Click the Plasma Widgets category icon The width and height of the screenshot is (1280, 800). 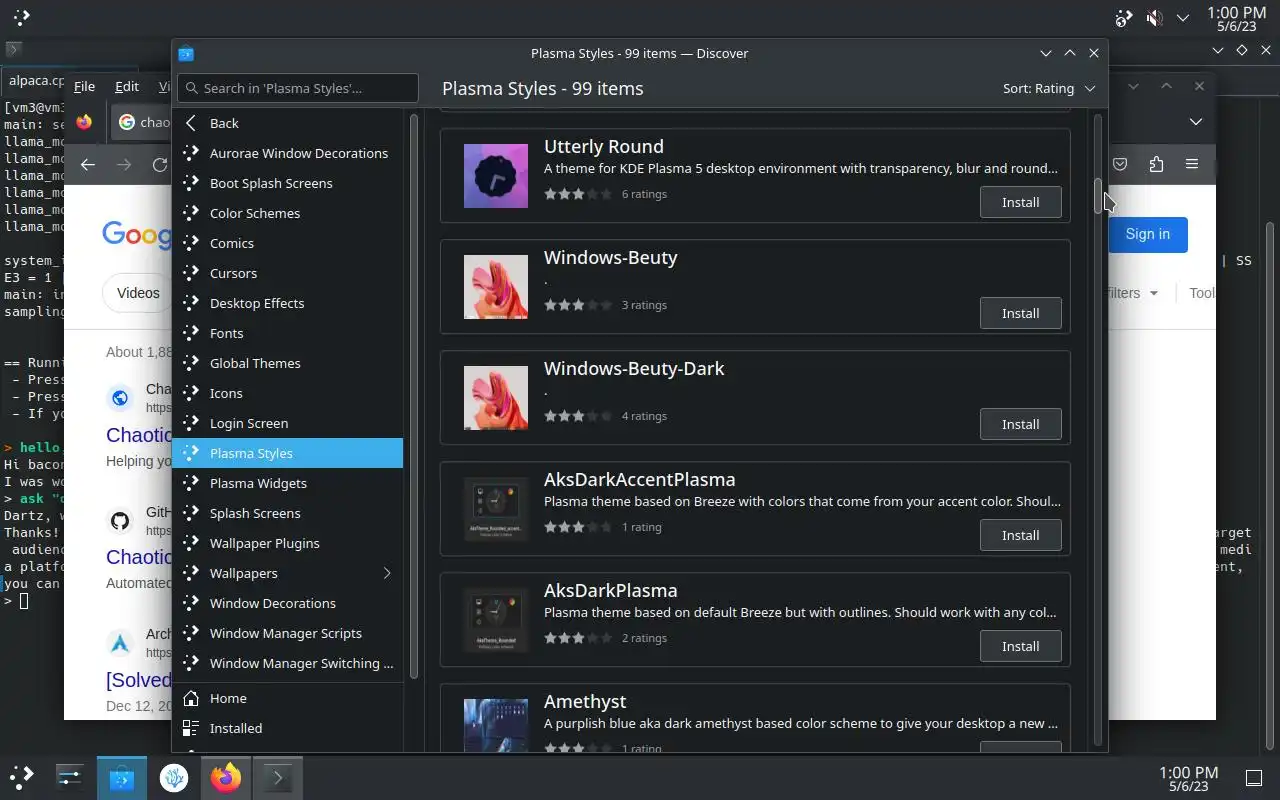(x=191, y=483)
